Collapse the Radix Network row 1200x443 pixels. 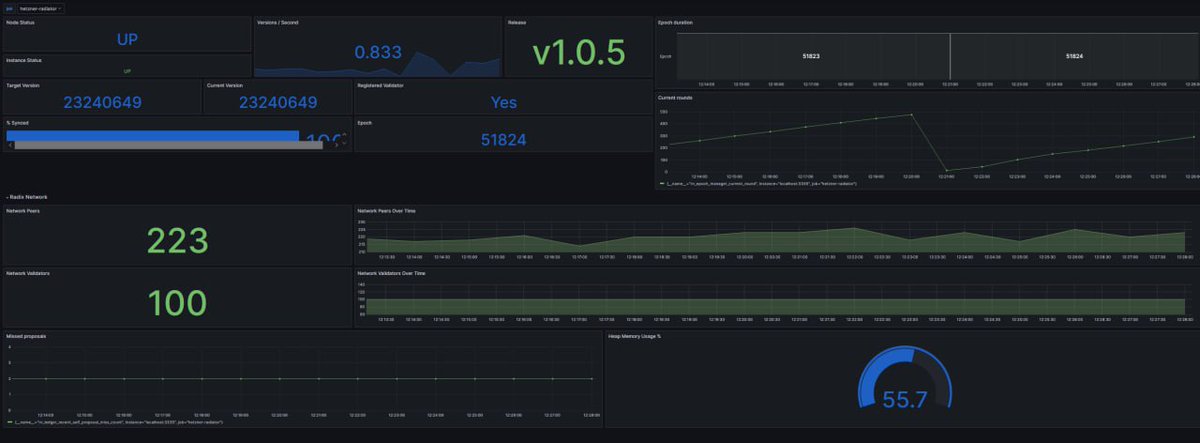click(x=27, y=198)
